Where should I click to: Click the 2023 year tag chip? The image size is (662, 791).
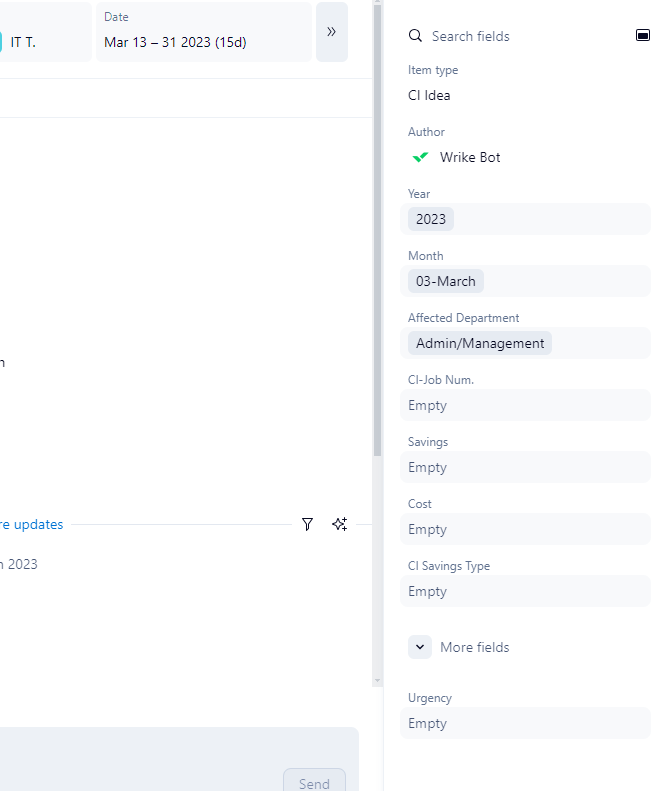click(x=431, y=219)
